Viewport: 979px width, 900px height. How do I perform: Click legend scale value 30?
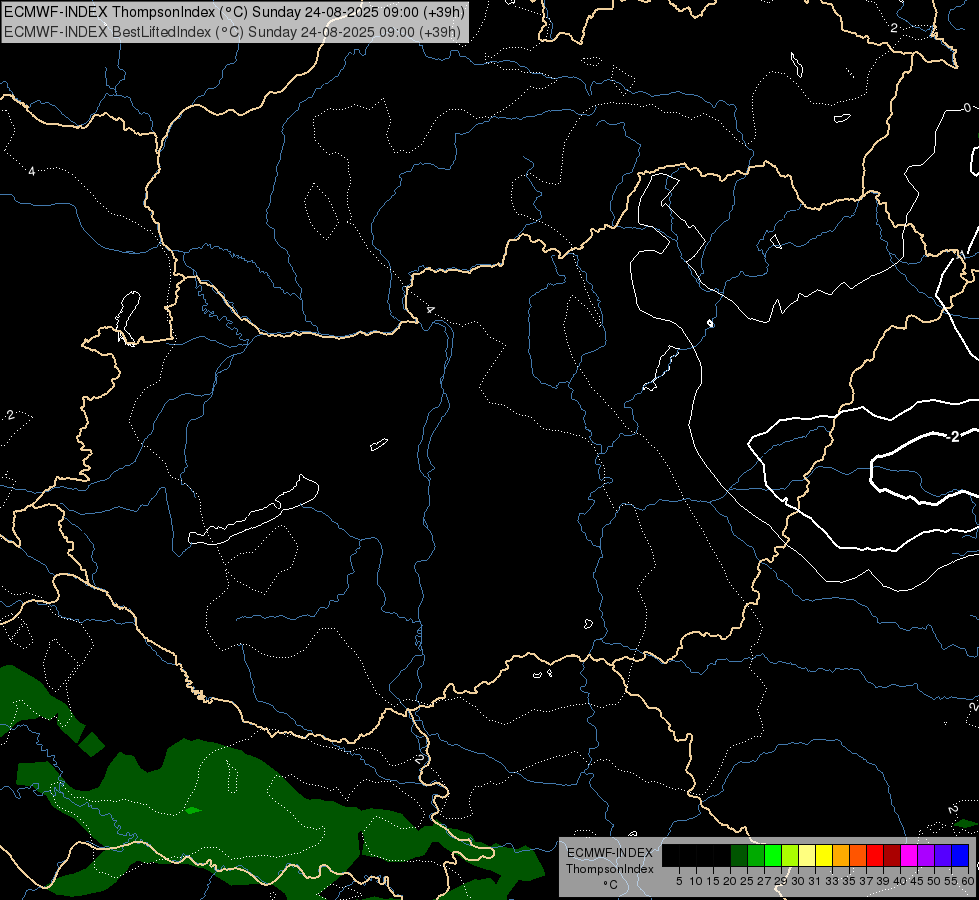tap(798, 881)
